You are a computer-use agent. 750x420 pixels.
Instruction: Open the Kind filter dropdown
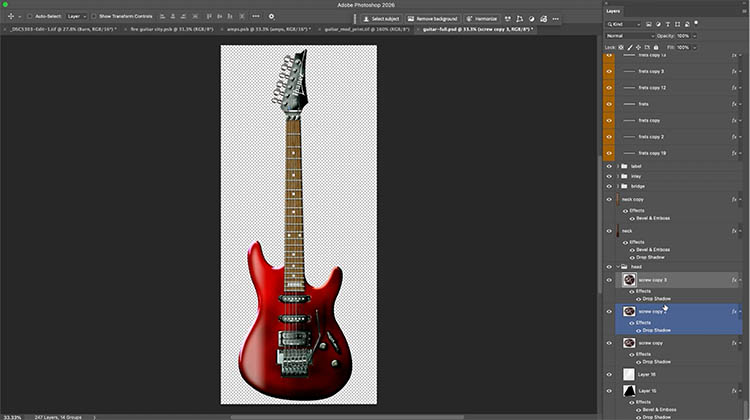point(624,24)
